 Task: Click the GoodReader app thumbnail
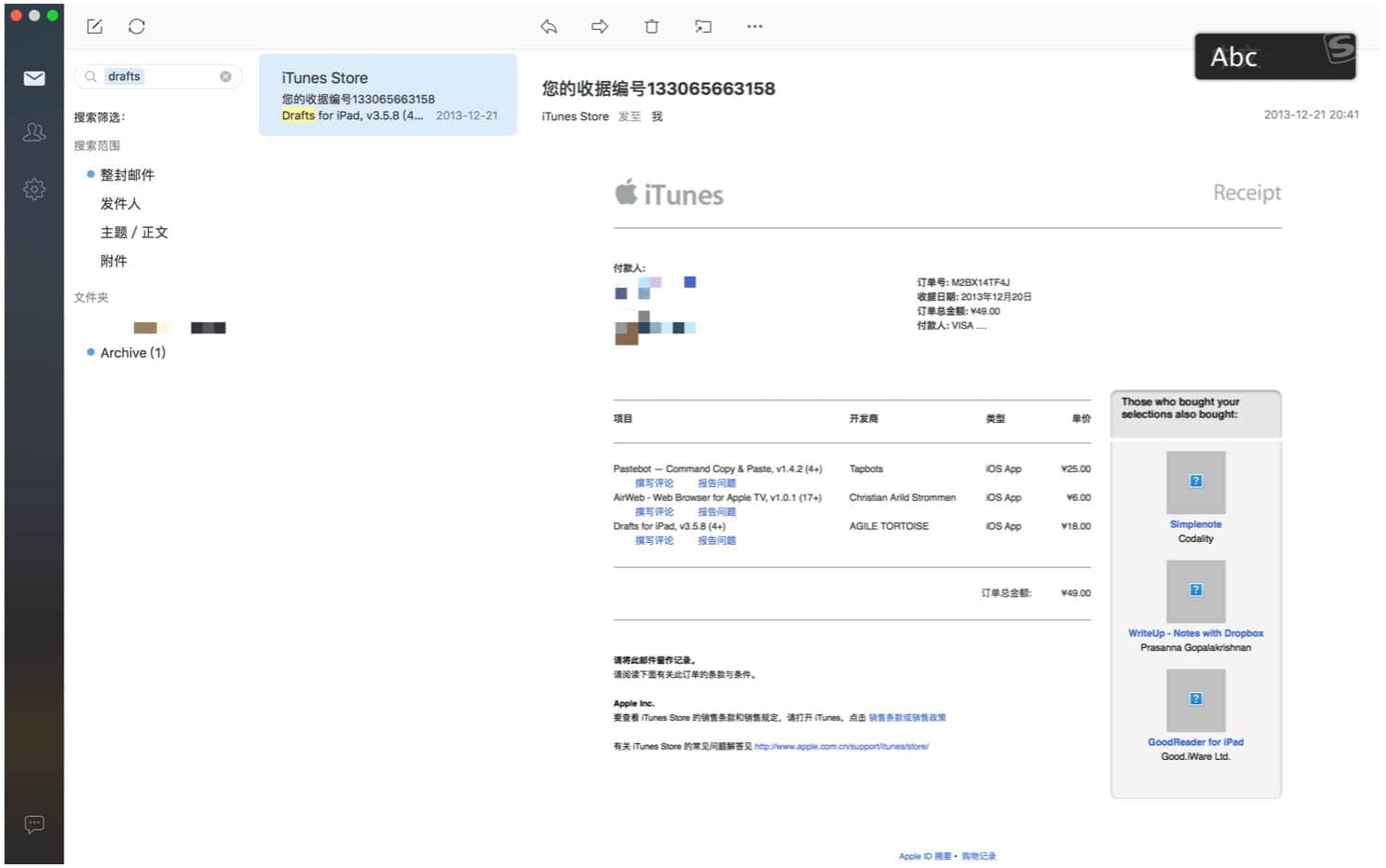[x=1196, y=700]
